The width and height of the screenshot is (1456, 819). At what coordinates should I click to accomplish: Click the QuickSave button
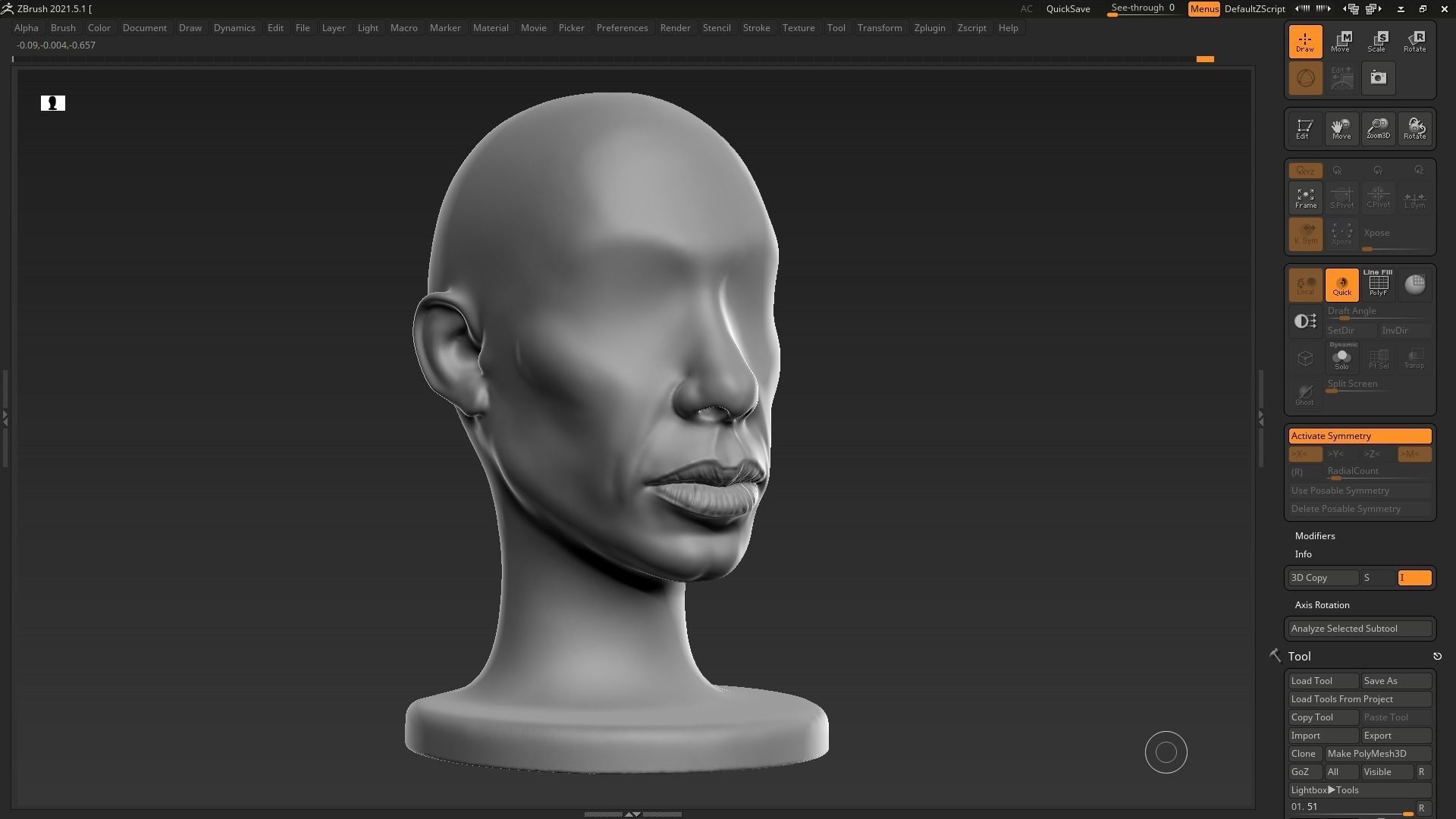point(1068,9)
